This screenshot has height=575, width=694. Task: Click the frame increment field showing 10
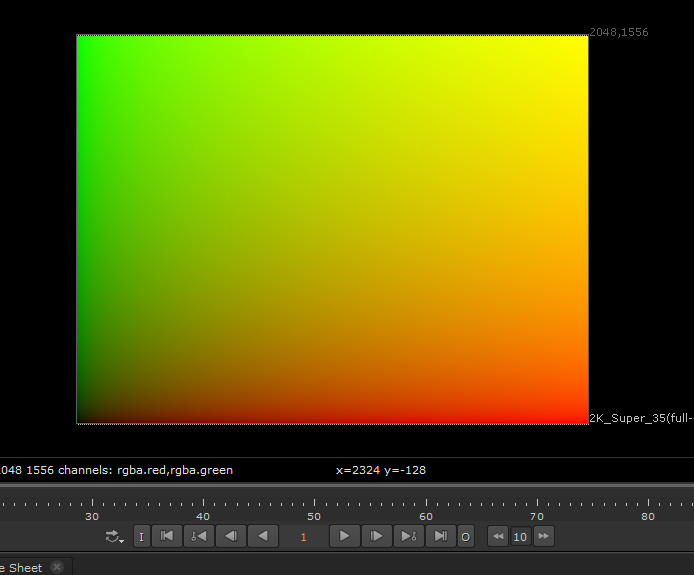pos(520,537)
